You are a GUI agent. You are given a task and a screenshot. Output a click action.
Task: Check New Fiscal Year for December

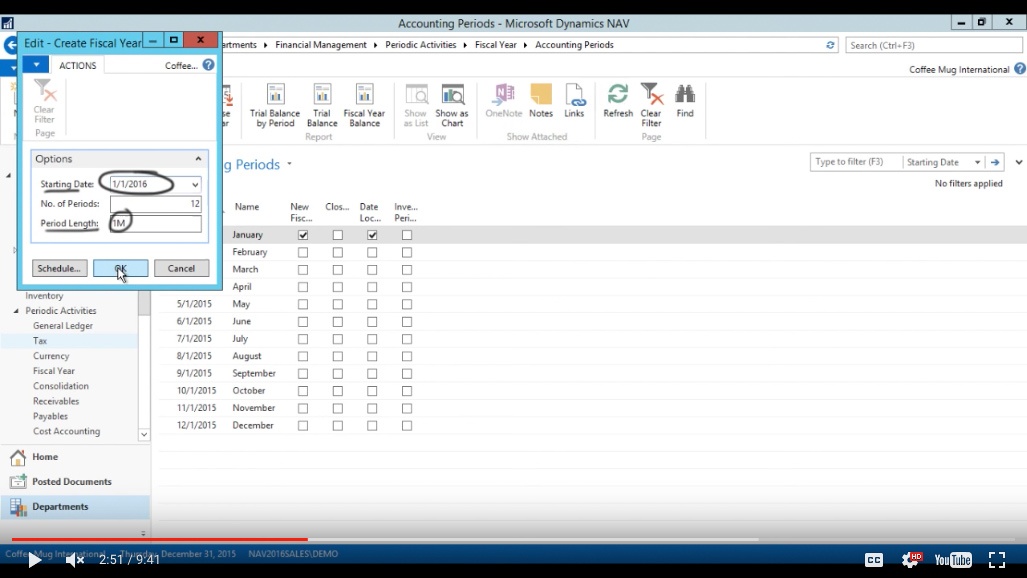(303, 425)
